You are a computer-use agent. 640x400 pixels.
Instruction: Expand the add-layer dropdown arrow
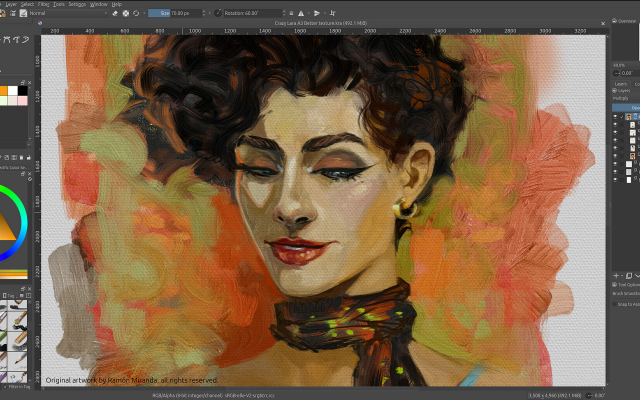tap(621, 276)
